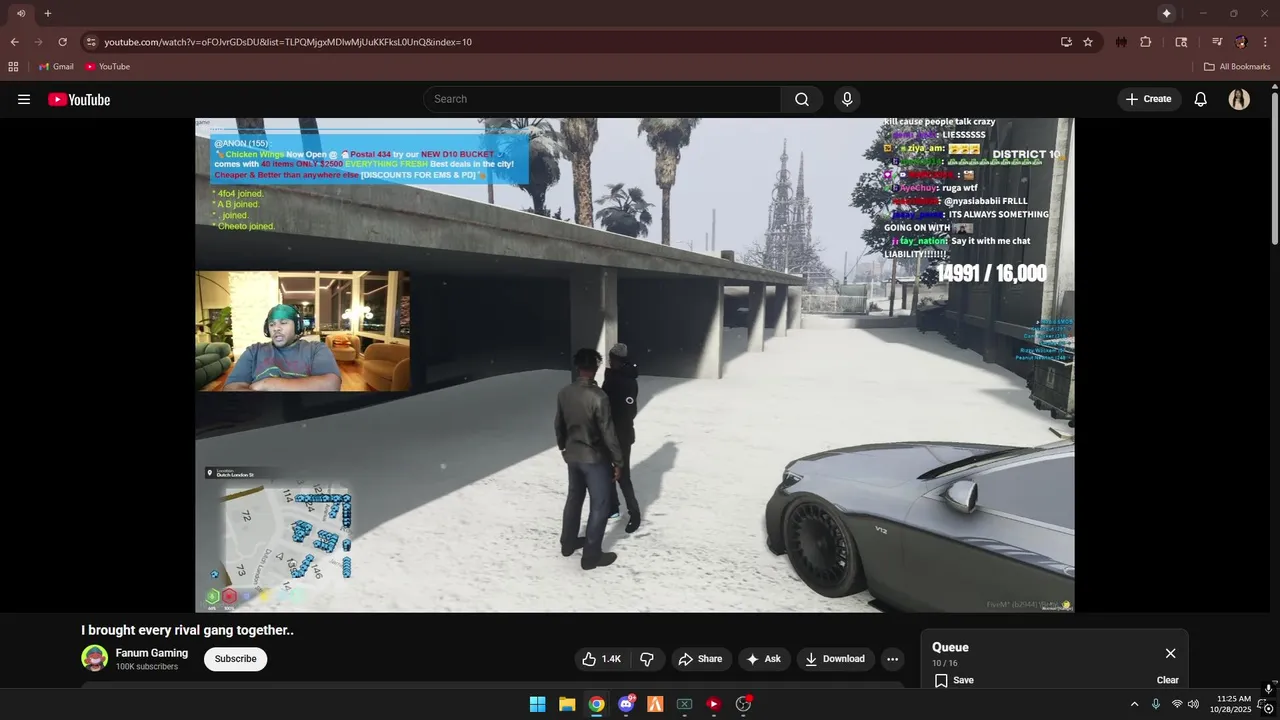Click the Ask button
The height and width of the screenshot is (720, 1280).
764,659
